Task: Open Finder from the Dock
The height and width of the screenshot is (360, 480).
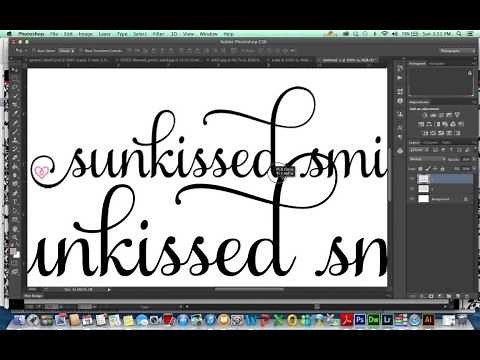Action: point(20,320)
